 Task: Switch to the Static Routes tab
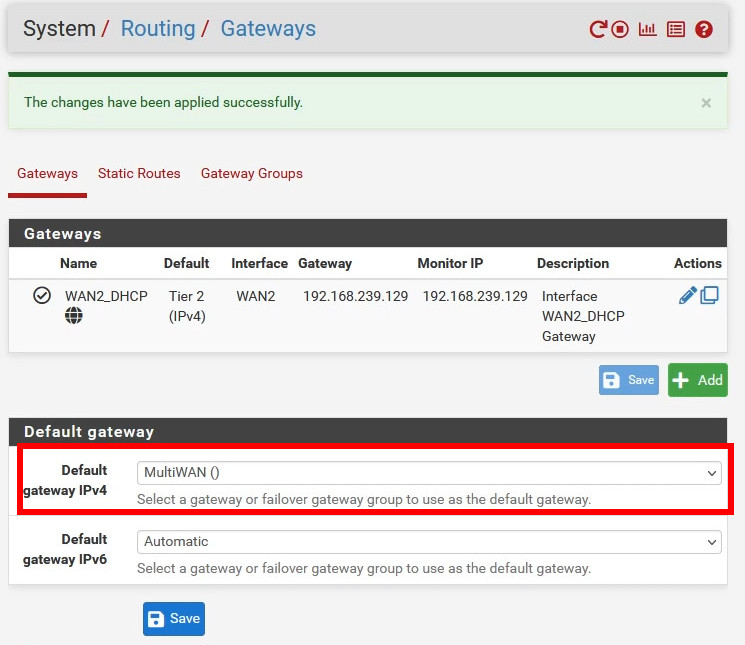point(139,173)
